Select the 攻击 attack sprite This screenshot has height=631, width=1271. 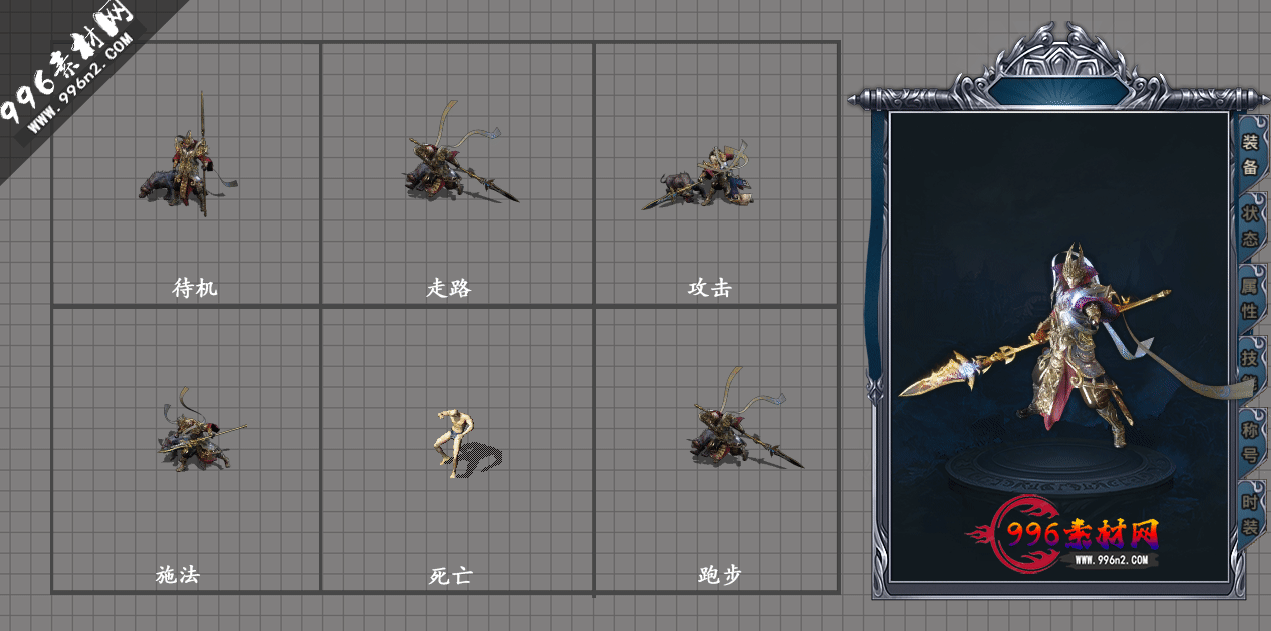[699, 177]
